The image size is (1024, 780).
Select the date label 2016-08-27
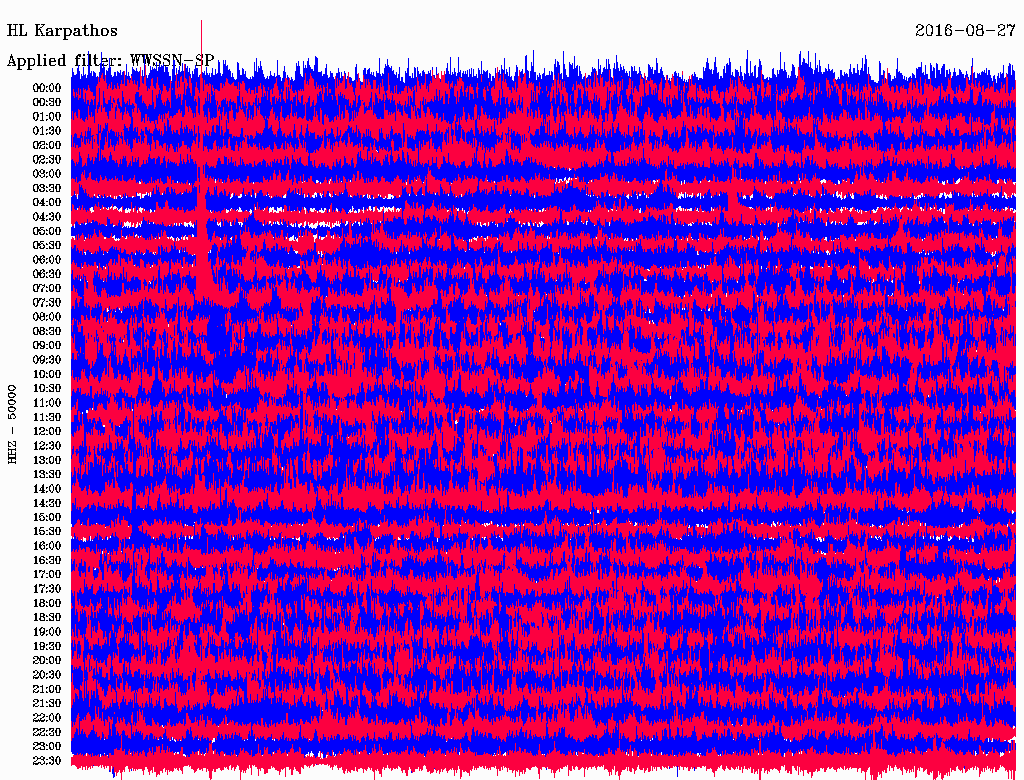pos(965,31)
